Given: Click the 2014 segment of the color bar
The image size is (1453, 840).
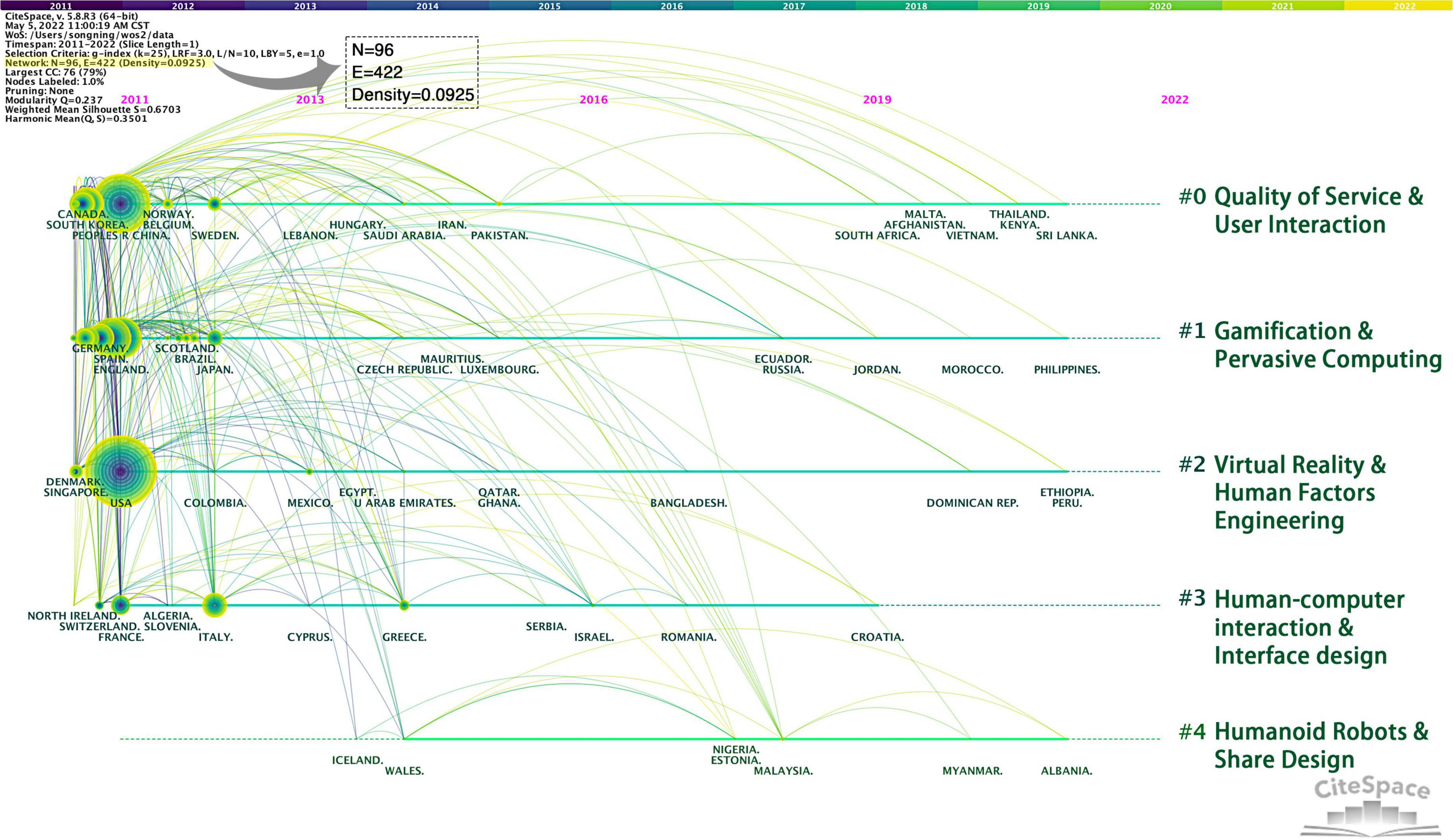Looking at the screenshot, I should click(x=428, y=5).
